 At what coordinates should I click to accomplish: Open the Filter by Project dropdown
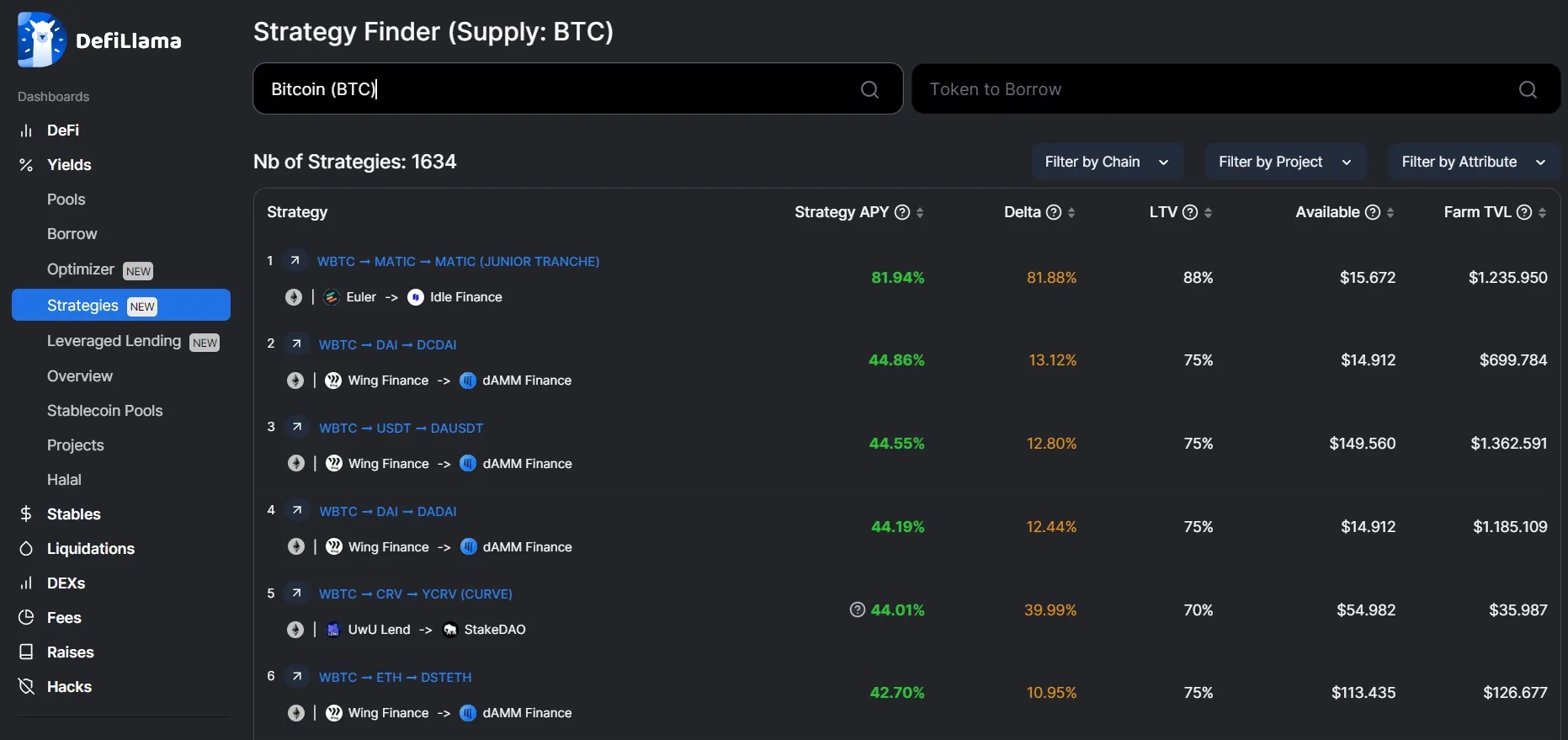point(1286,162)
